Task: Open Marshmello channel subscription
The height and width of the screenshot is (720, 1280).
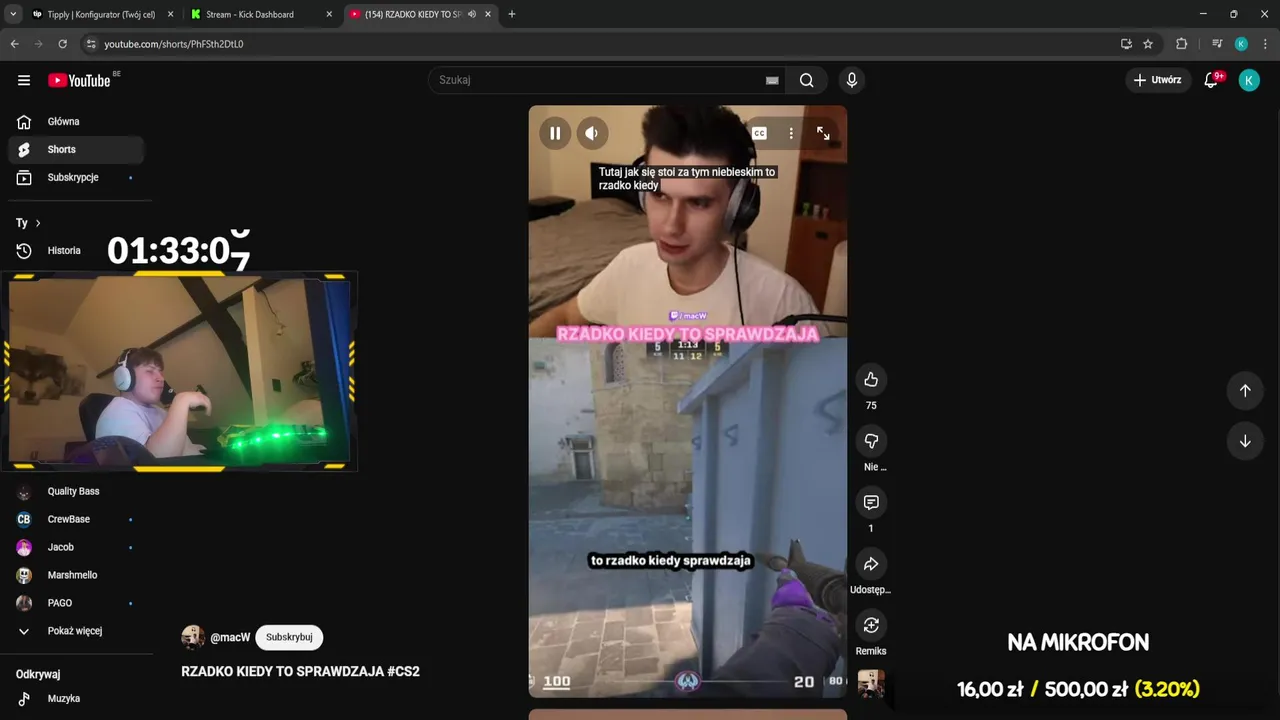Action: click(x=76, y=576)
